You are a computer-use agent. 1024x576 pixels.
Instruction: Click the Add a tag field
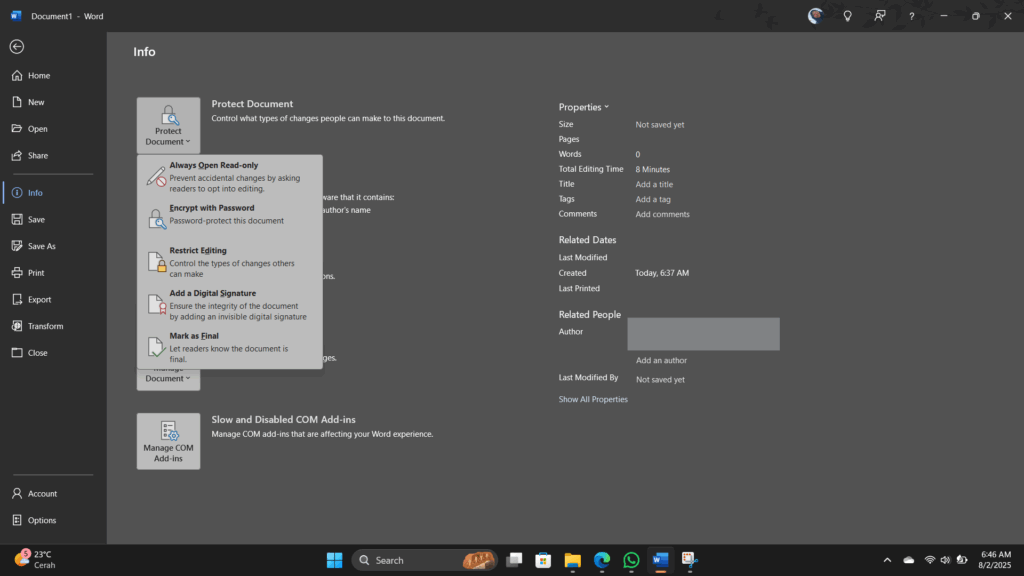(653, 200)
